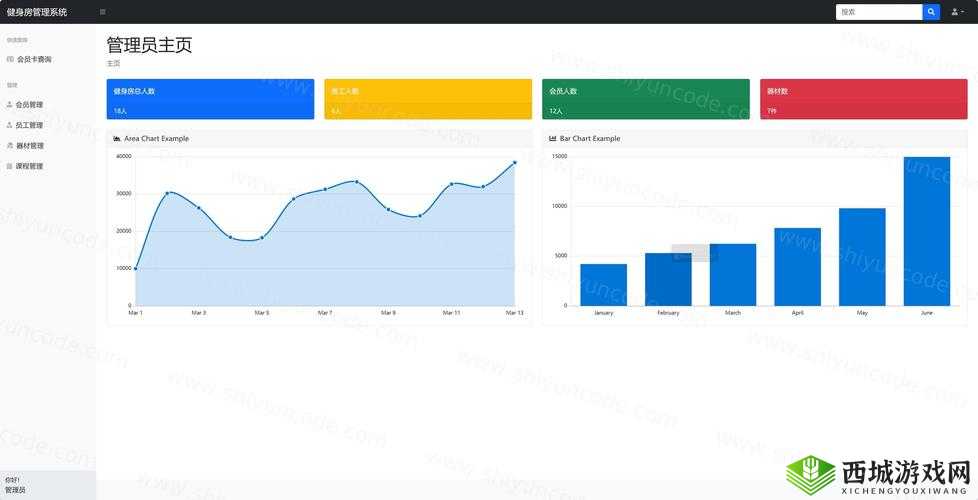
Task: Click the Mar 13 point on area chart
Action: coord(515,162)
